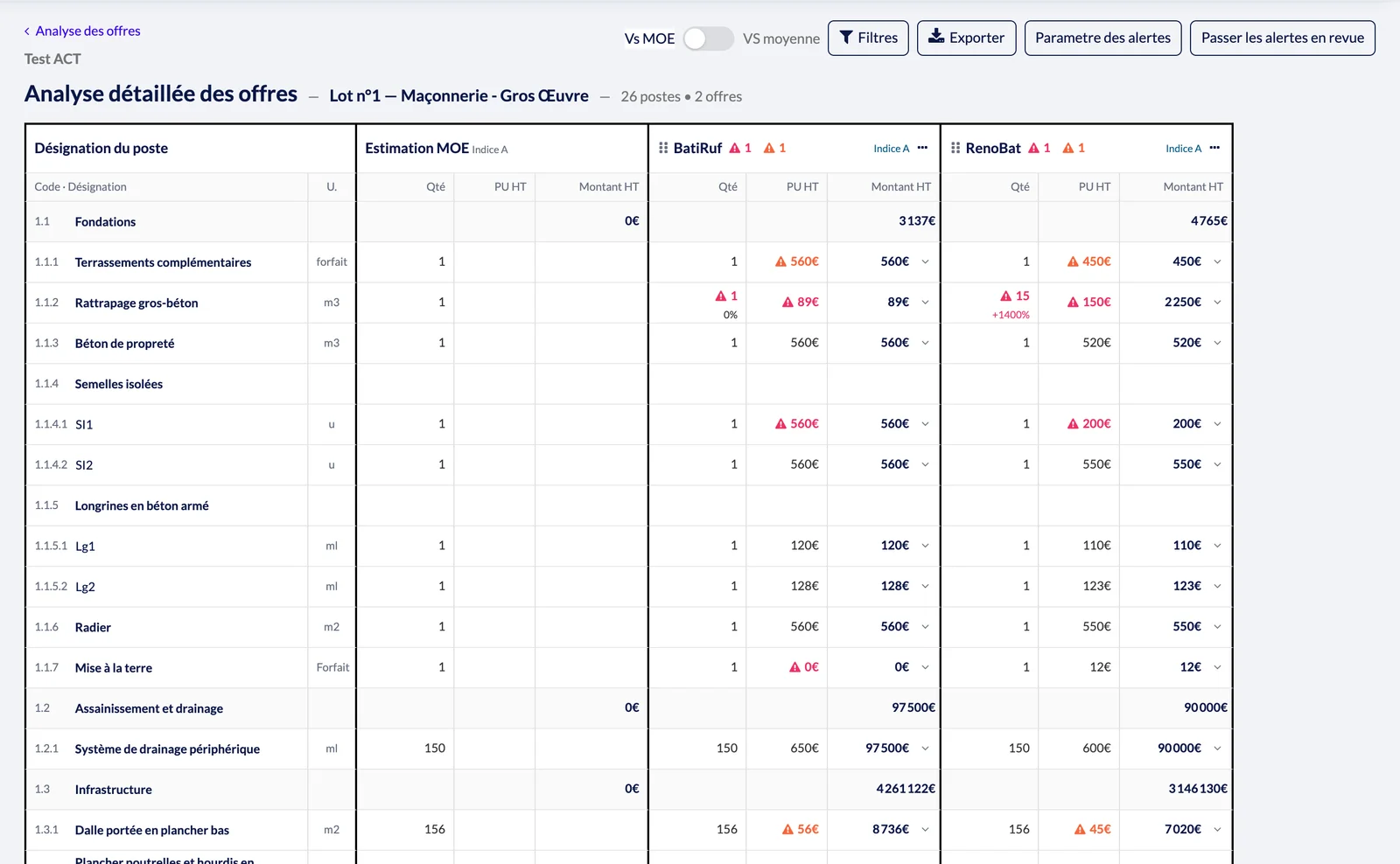Click BatiRuf quantity alert on Rattrapage gros-béton

pos(726,296)
